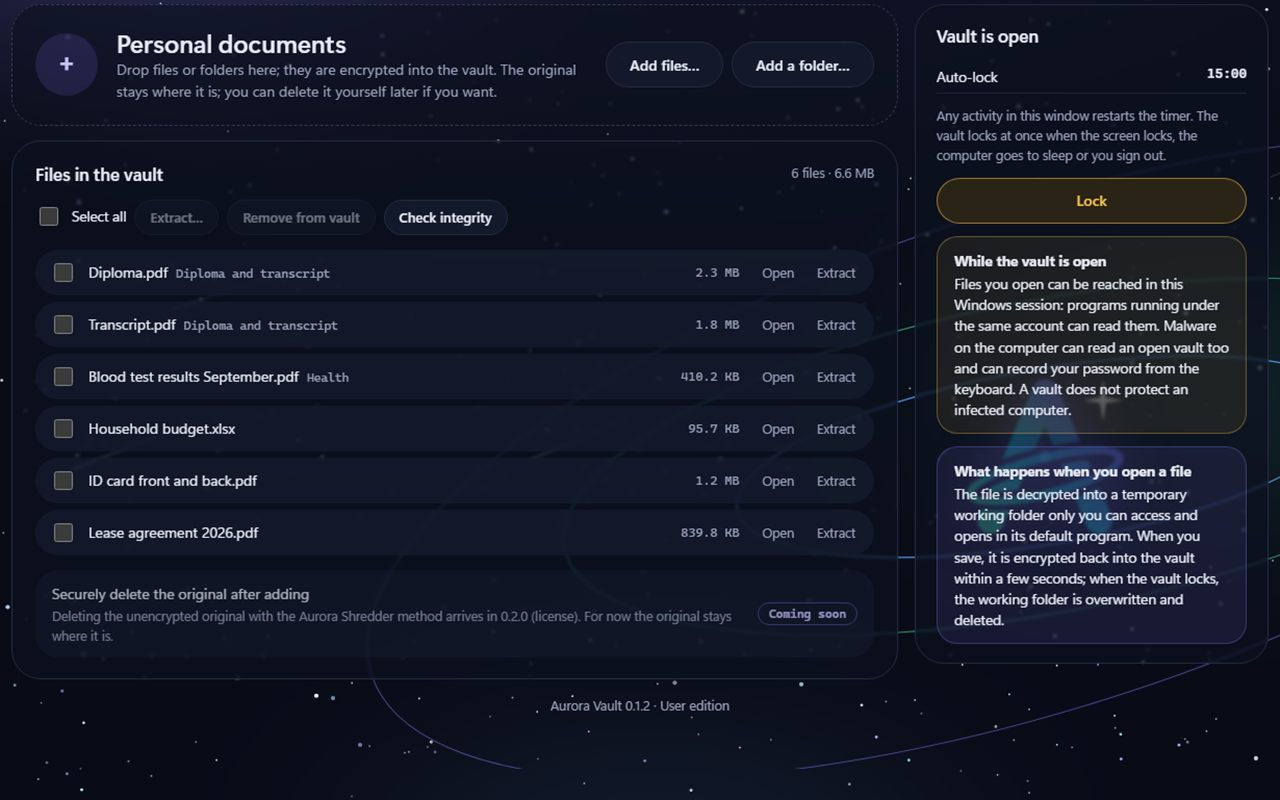Click What happens when you open a file heading
The image size is (1280, 800).
pos(1073,471)
